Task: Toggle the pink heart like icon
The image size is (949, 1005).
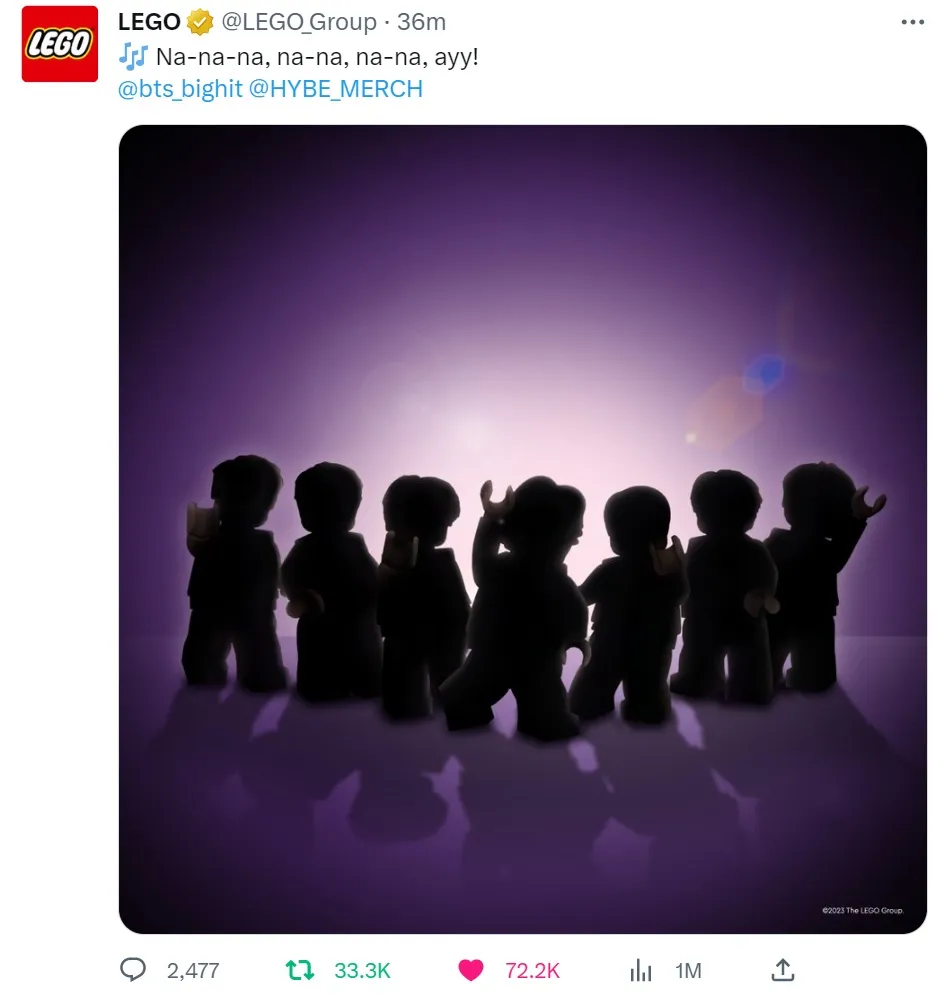Action: point(471,970)
